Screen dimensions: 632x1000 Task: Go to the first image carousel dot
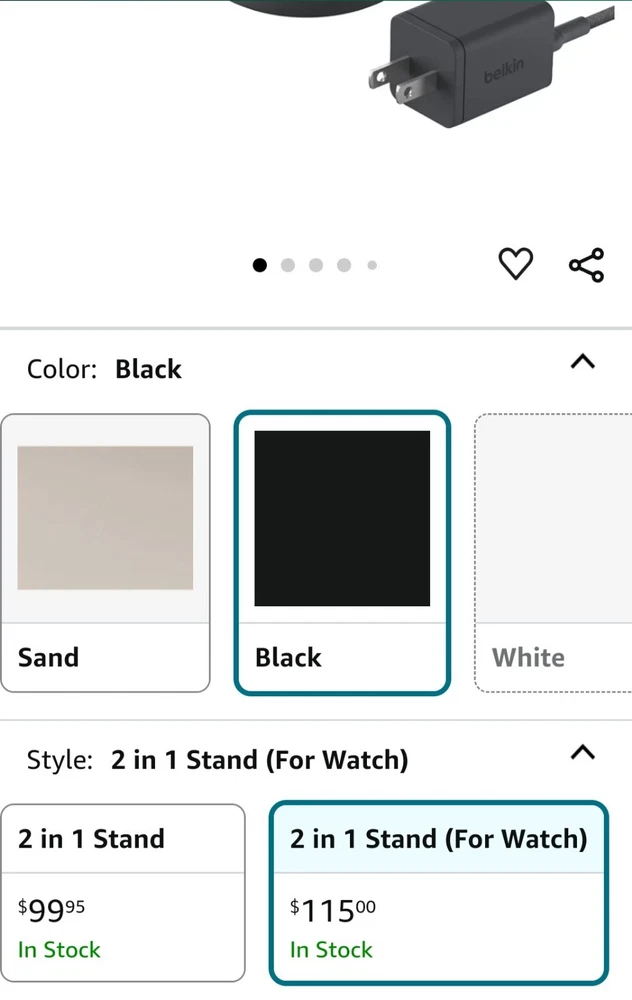260,265
